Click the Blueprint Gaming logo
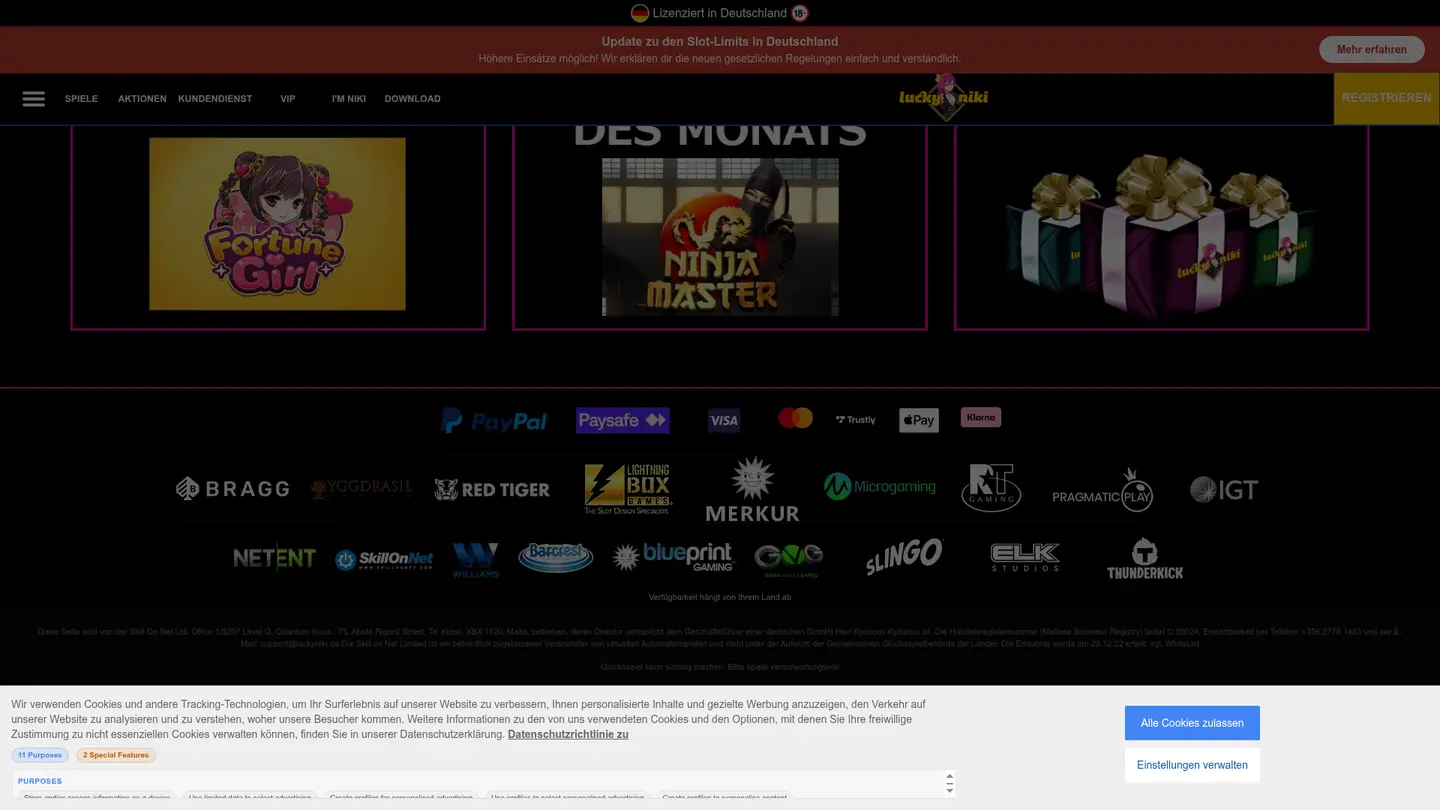The height and width of the screenshot is (810, 1440). tap(673, 557)
